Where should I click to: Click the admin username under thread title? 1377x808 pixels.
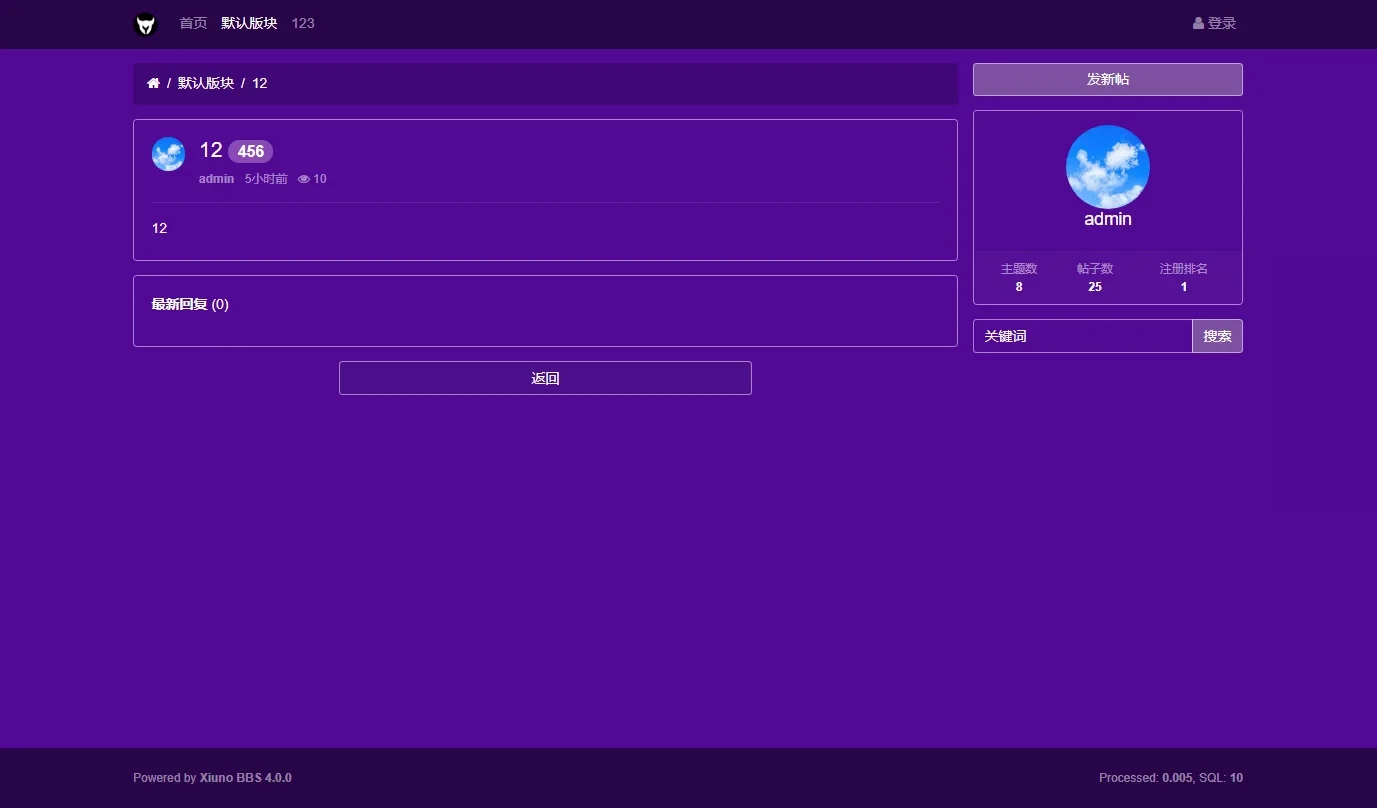pyautogui.click(x=216, y=178)
